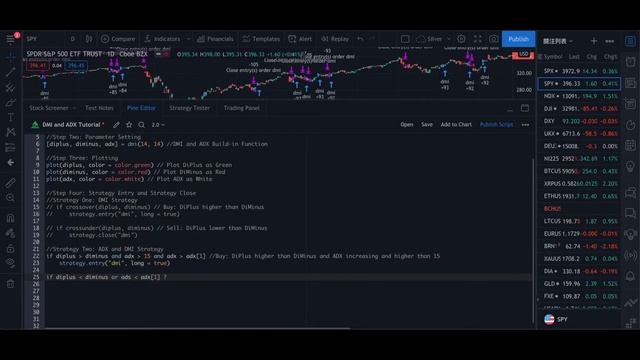Image resolution: width=640 pixels, height=360 pixels.
Task: Select the patterns drawing tool
Action: [x=10, y=132]
